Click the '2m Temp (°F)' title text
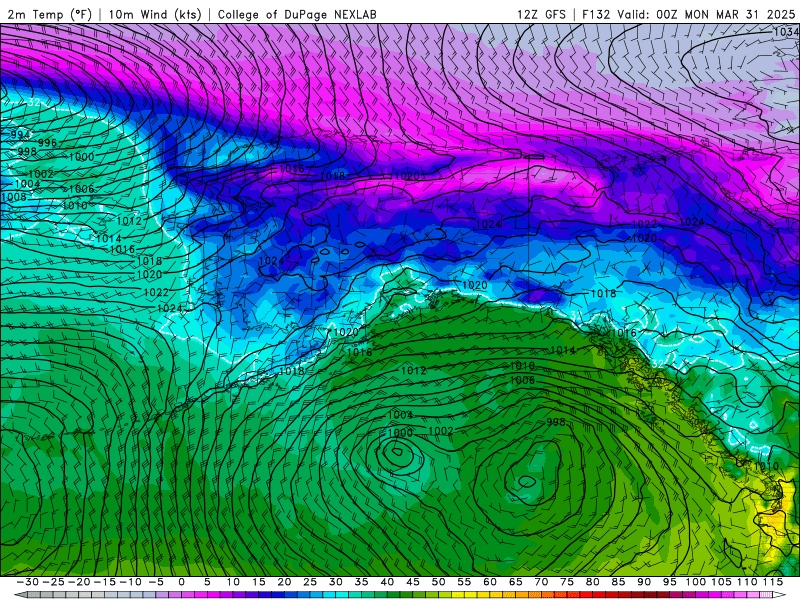The image size is (800, 600). [49, 14]
